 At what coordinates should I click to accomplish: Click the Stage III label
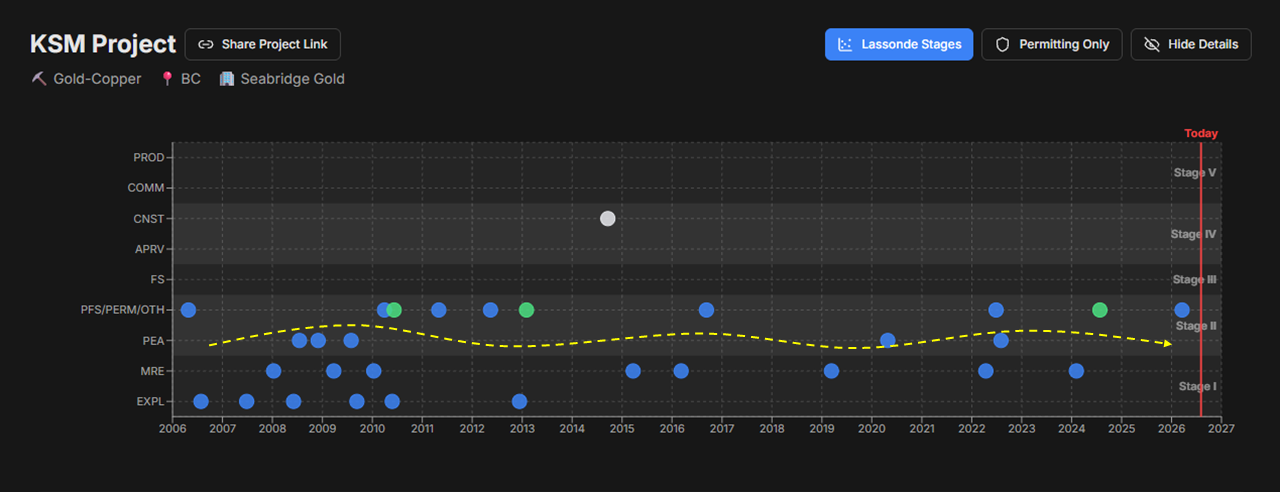pos(1194,280)
